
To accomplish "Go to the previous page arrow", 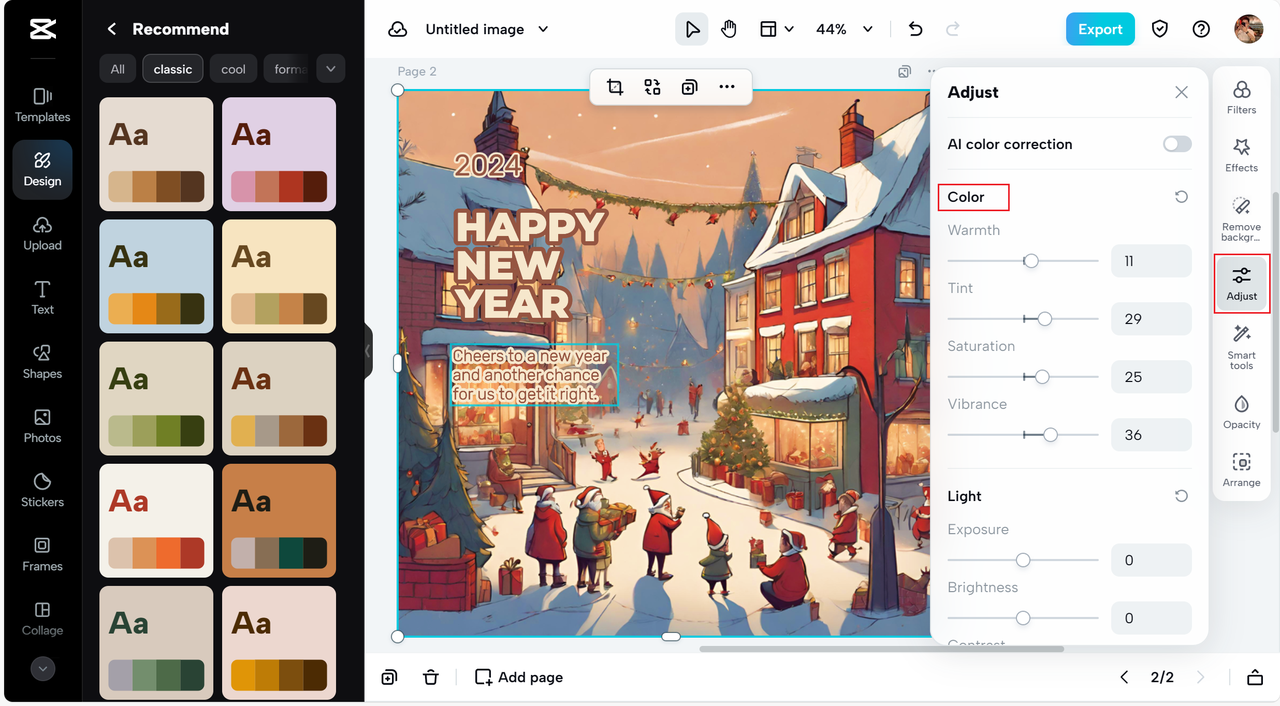I will point(1124,677).
